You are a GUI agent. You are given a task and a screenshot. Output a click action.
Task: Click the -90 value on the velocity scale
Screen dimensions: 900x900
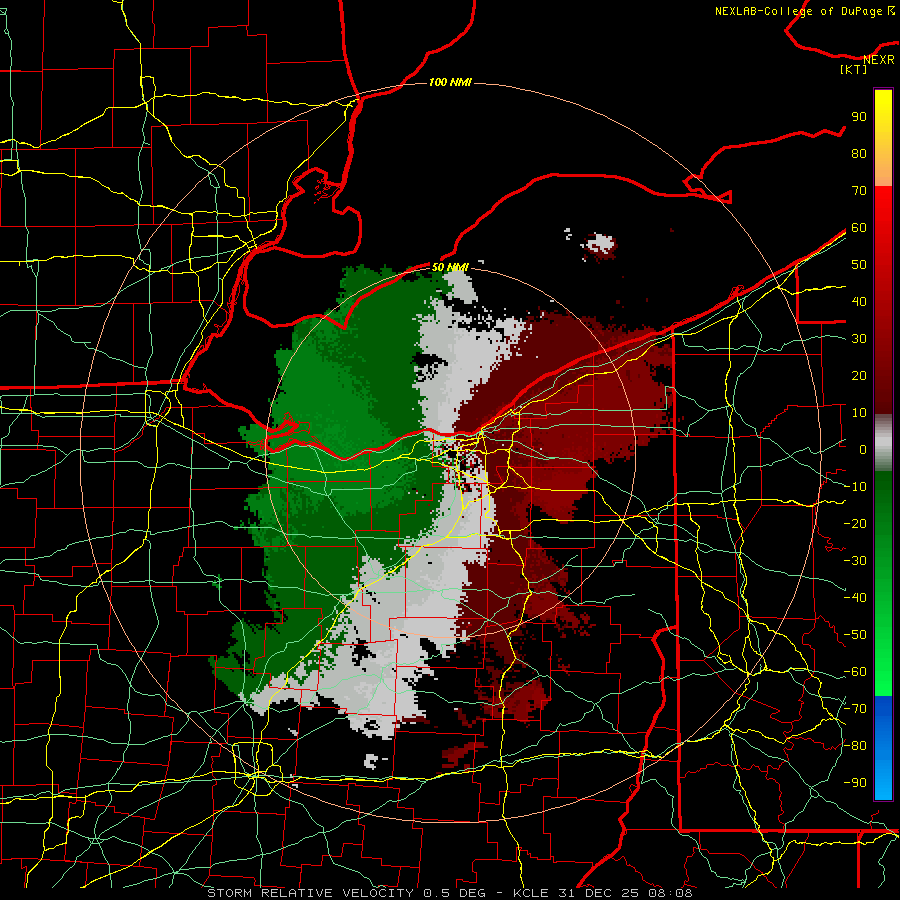coord(855,783)
